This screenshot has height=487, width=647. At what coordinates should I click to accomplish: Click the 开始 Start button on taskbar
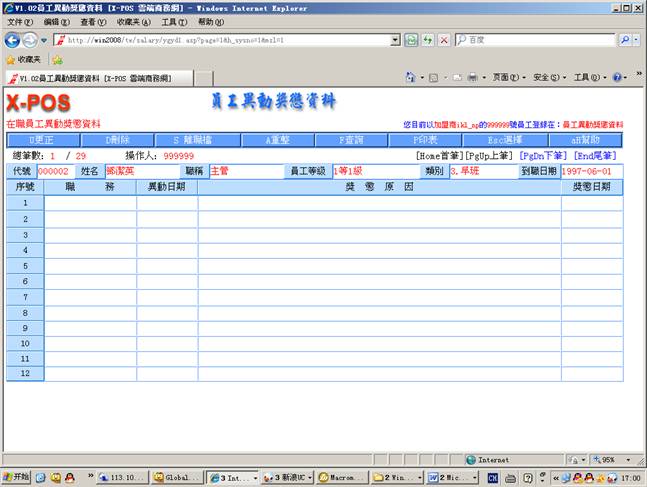[17, 478]
